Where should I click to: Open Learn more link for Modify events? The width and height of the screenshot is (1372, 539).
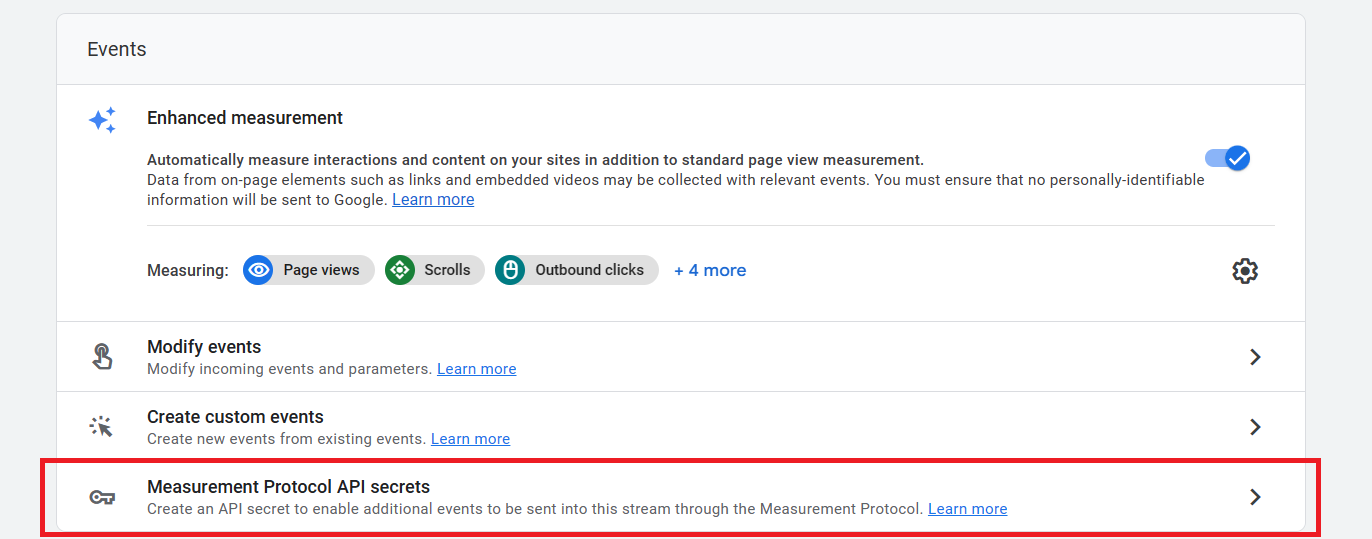477,369
